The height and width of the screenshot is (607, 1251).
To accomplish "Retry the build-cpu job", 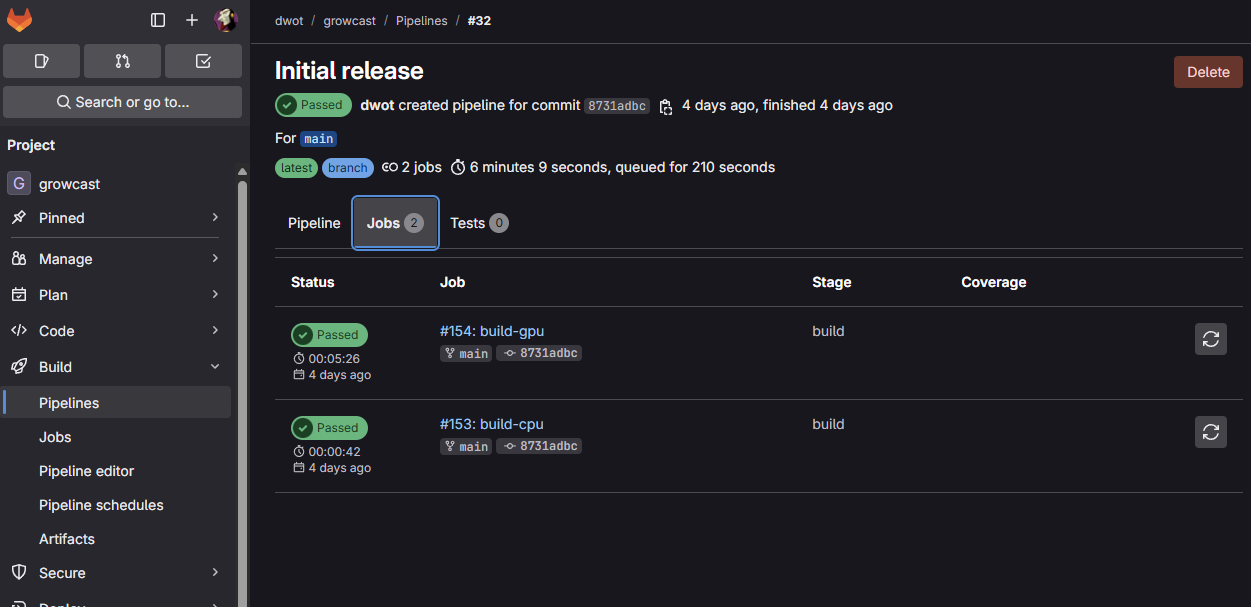I will point(1210,432).
